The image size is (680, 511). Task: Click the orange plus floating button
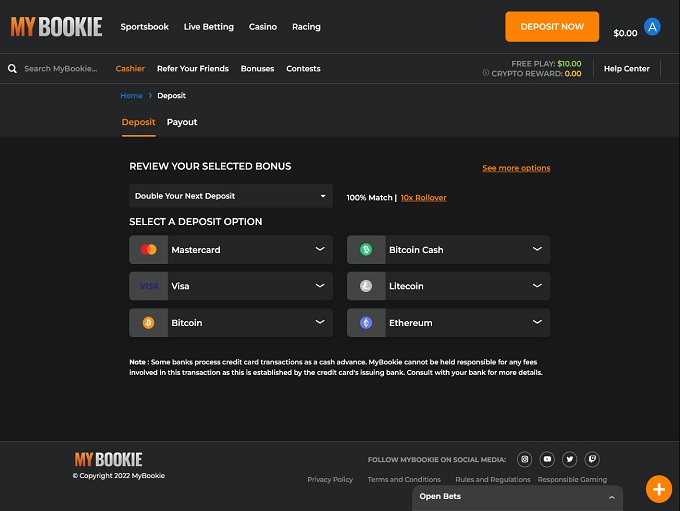click(659, 489)
